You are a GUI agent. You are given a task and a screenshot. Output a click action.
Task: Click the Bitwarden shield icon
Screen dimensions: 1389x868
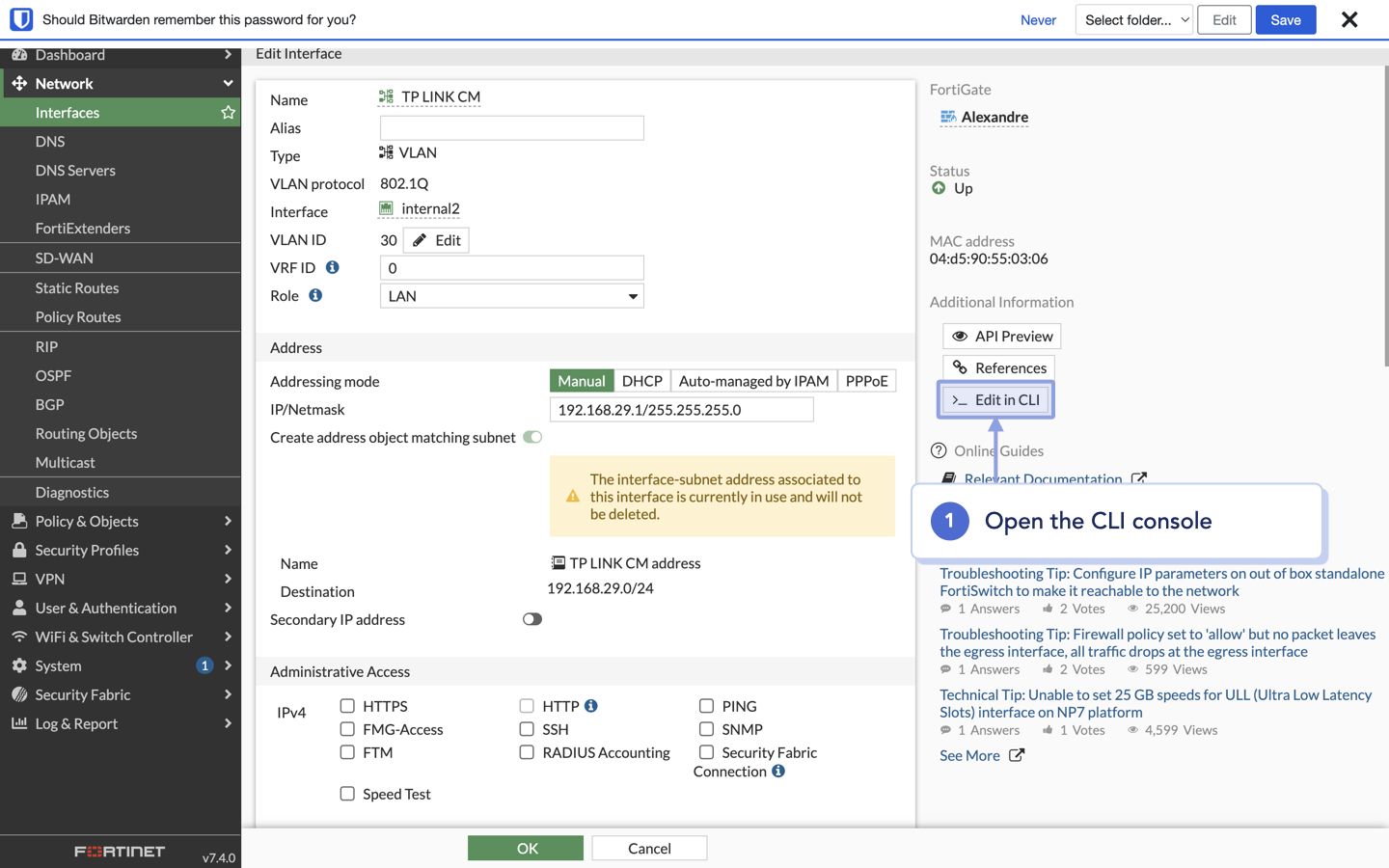pyautogui.click(x=20, y=19)
